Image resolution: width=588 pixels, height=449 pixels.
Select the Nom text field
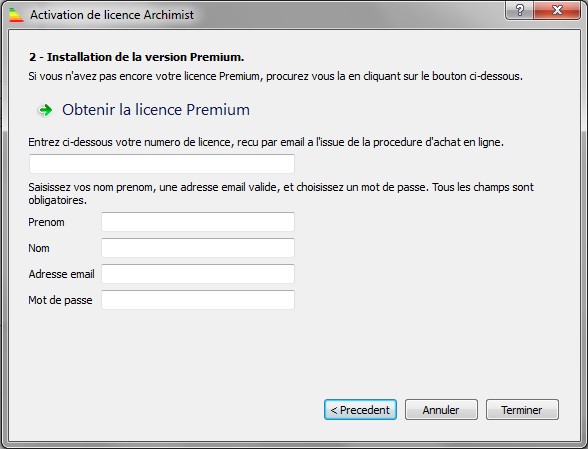(198, 248)
